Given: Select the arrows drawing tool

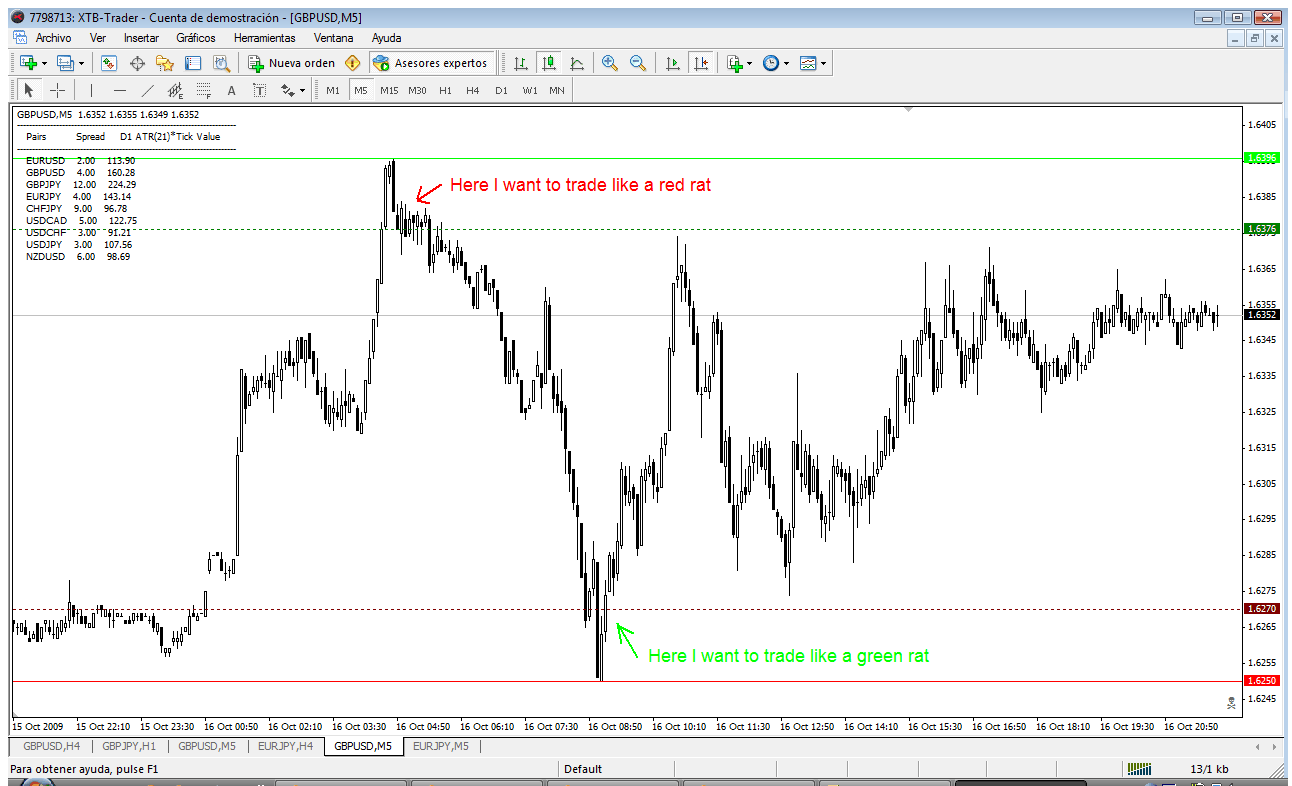Looking at the screenshot, I should pos(287,90).
